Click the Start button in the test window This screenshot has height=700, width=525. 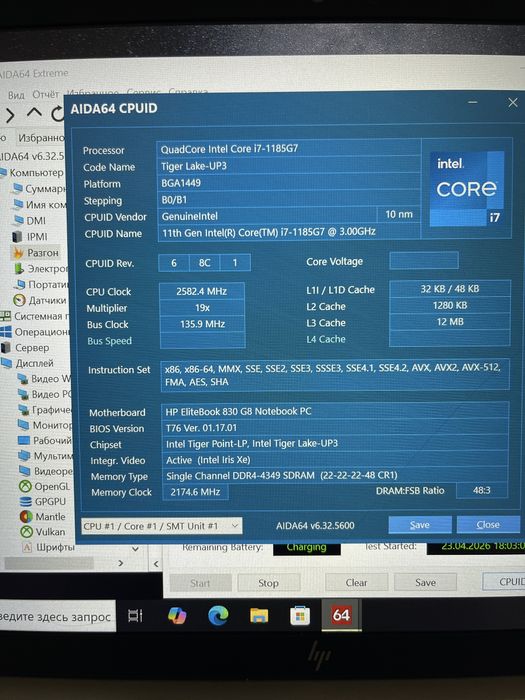click(200, 583)
